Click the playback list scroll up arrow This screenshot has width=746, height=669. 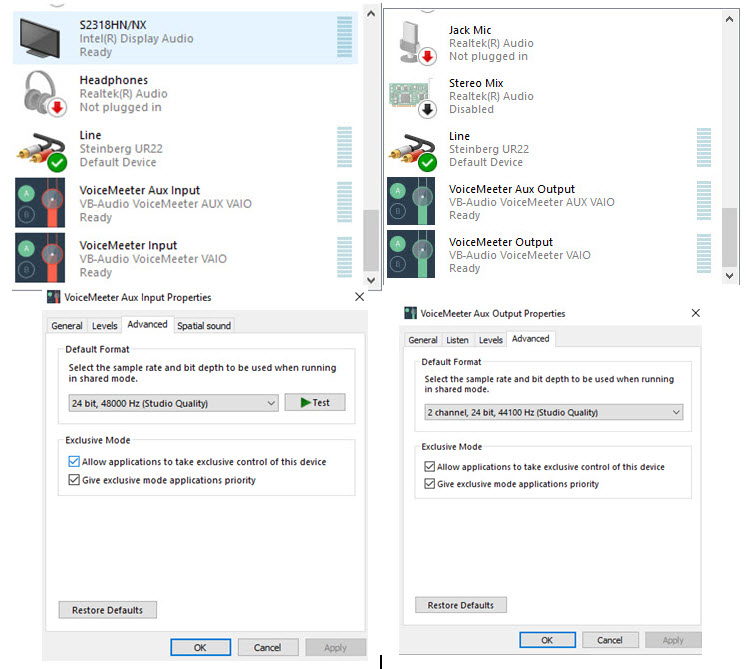pyautogui.click(x=371, y=14)
